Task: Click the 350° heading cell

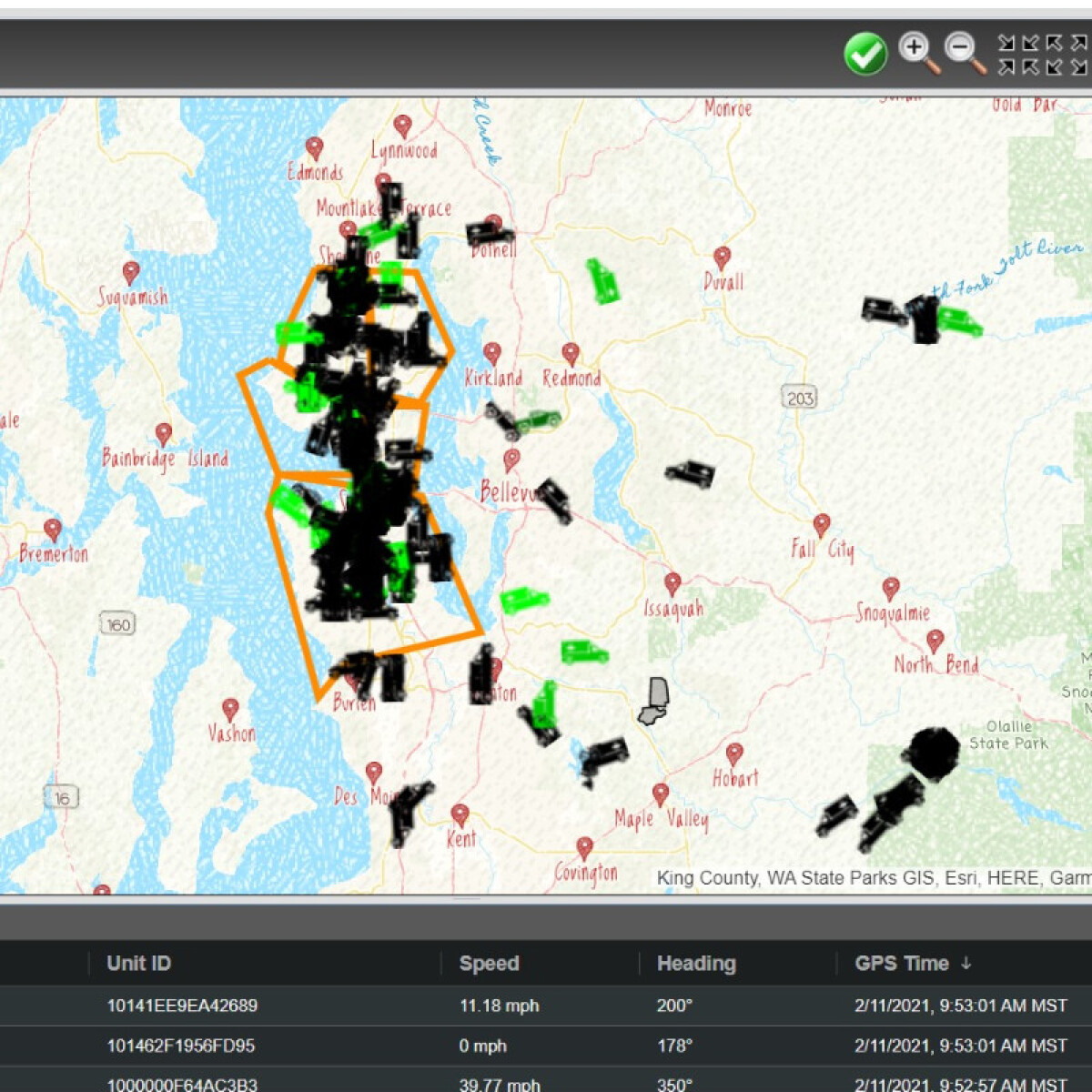Action: [674, 1084]
